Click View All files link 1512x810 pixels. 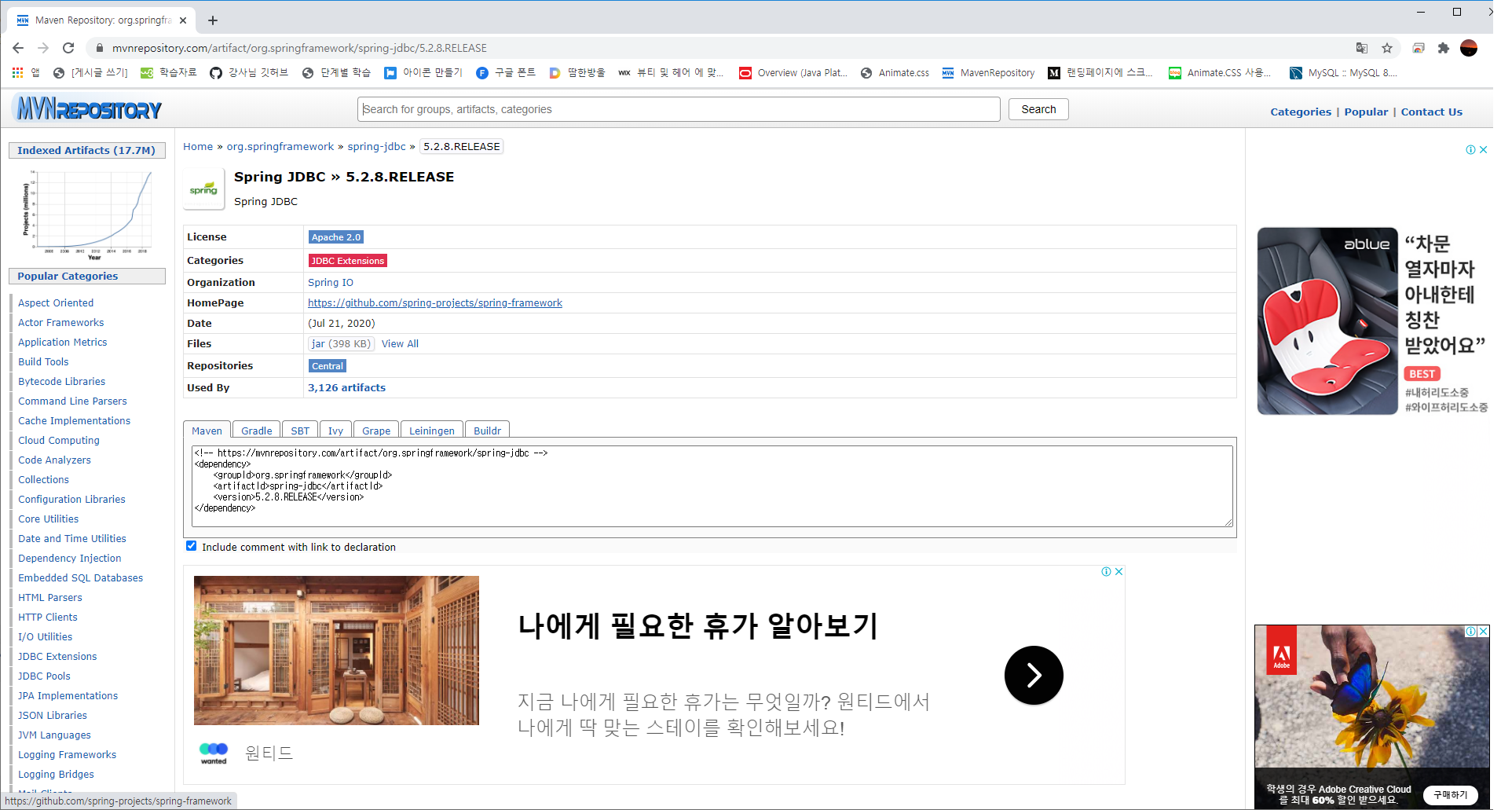[x=400, y=343]
